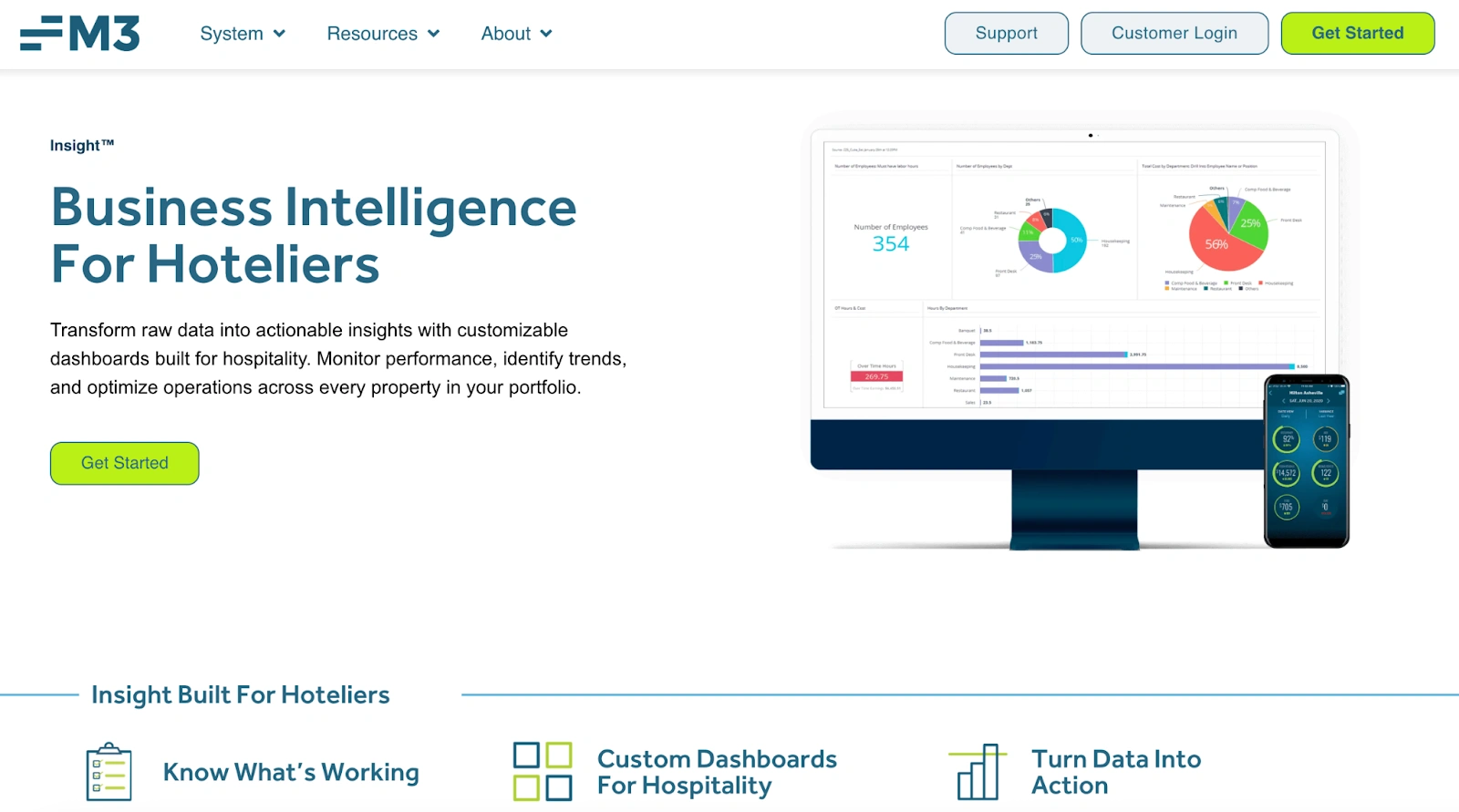Click the Business Intelligence For Hoteliers headline
The width and height of the screenshot is (1459, 812).
click(314, 235)
